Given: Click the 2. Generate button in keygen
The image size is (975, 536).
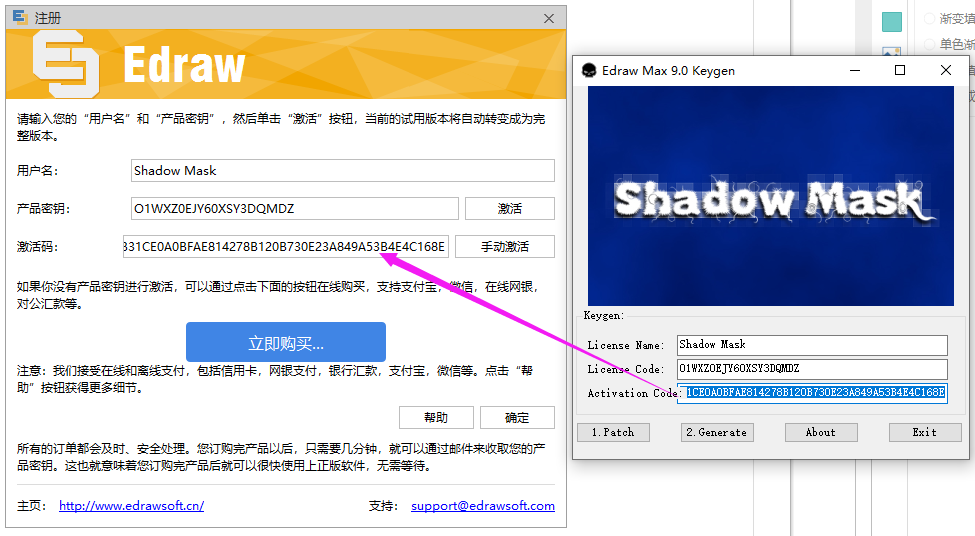Looking at the screenshot, I should coord(717,432).
